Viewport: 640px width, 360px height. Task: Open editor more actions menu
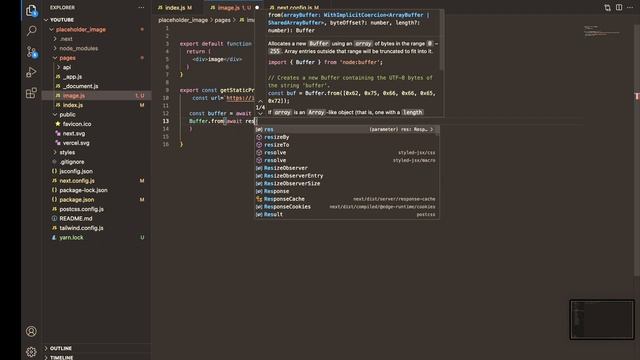point(630,7)
